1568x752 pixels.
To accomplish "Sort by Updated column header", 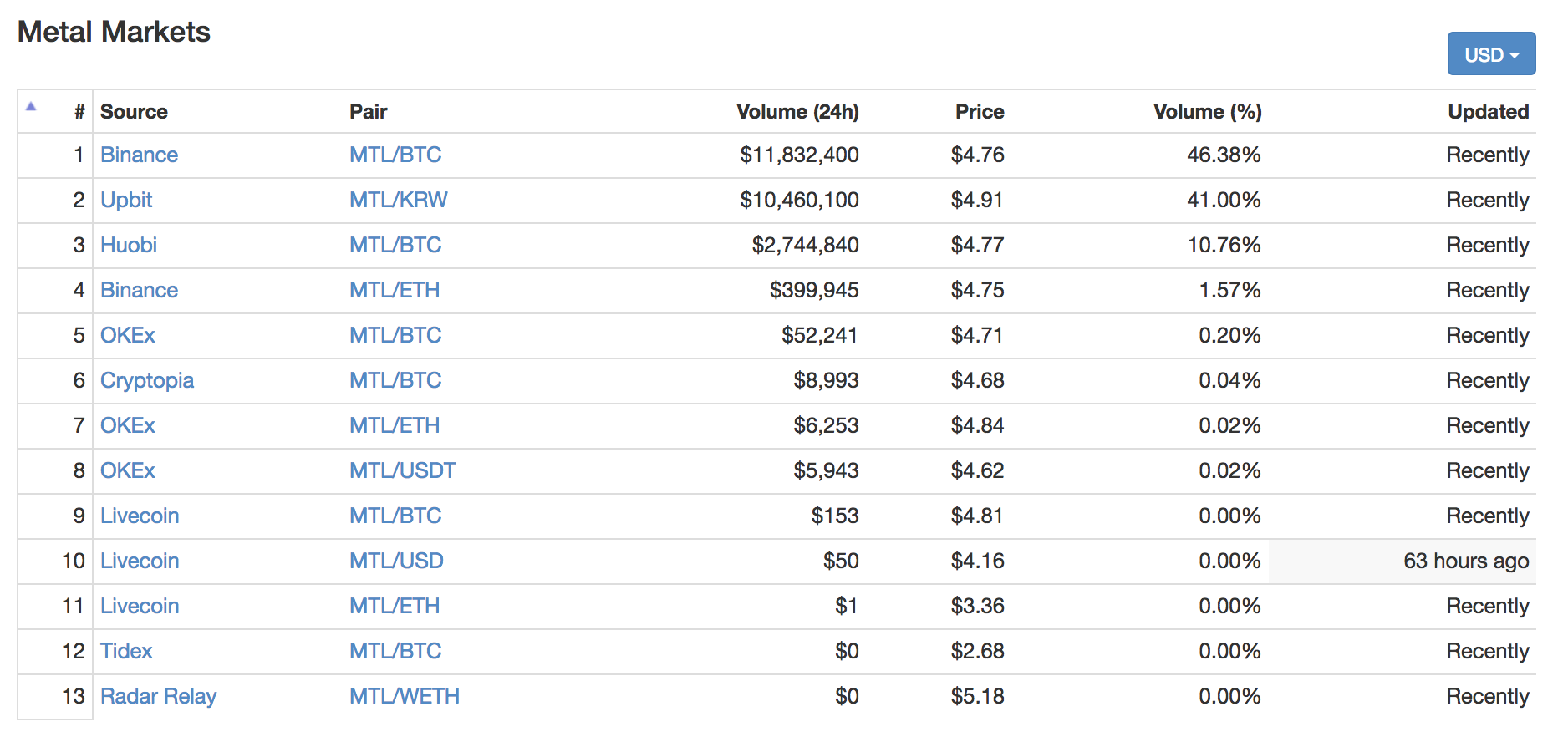I will [x=1489, y=111].
